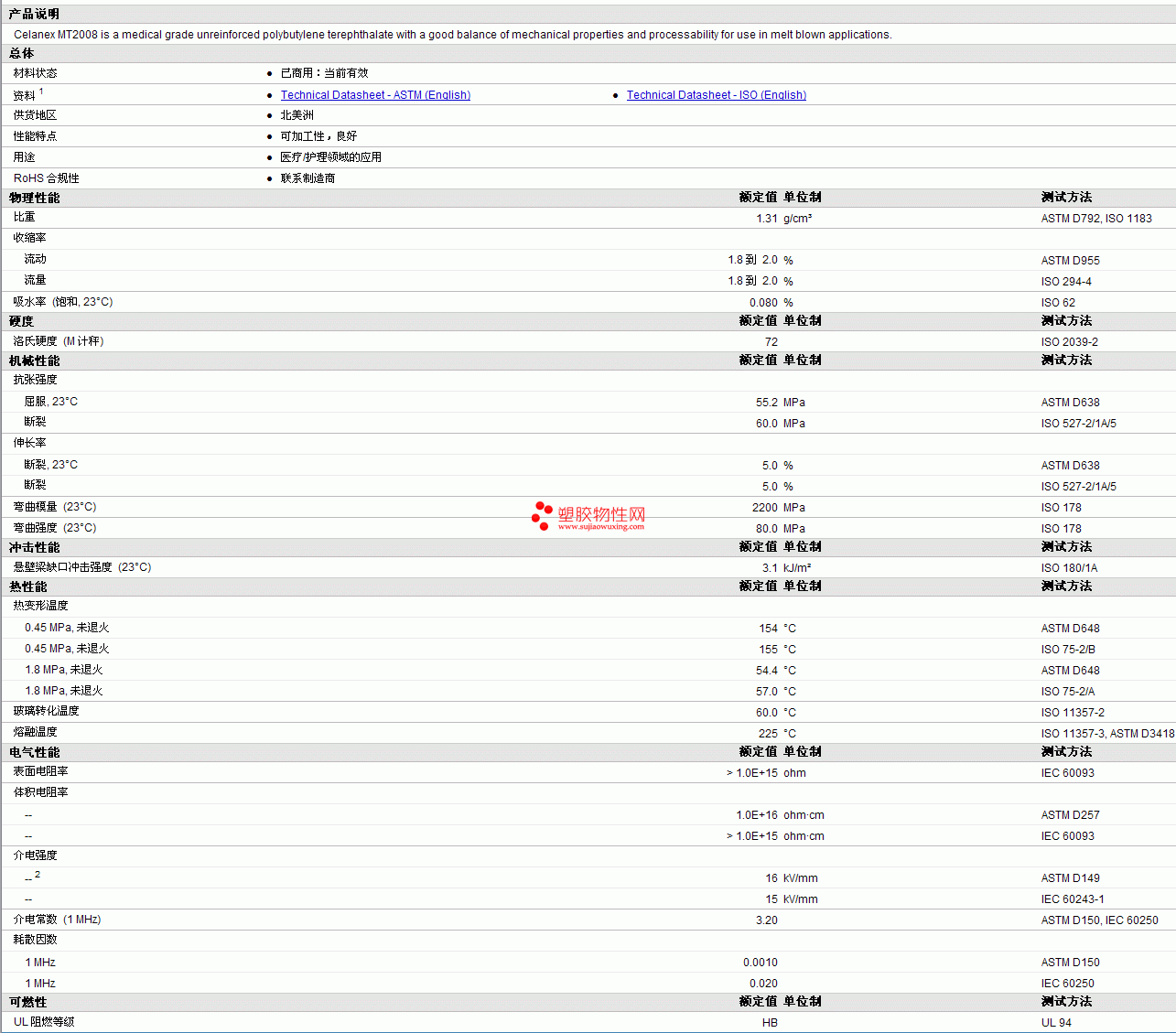The image size is (1176, 1033).
Task: Click the 性能特点 row label
Action: 35,136
